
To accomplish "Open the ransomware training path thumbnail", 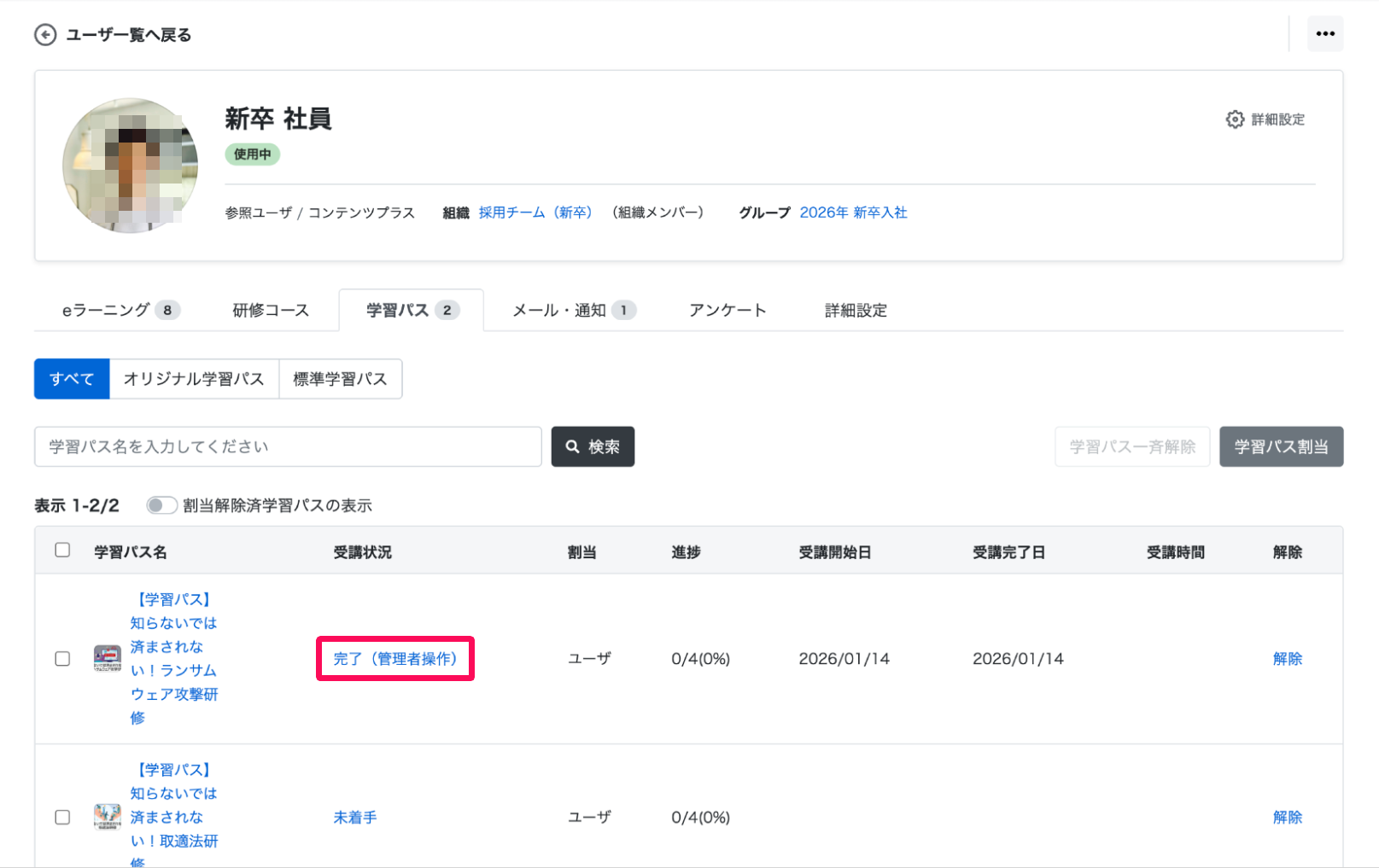I will (107, 659).
